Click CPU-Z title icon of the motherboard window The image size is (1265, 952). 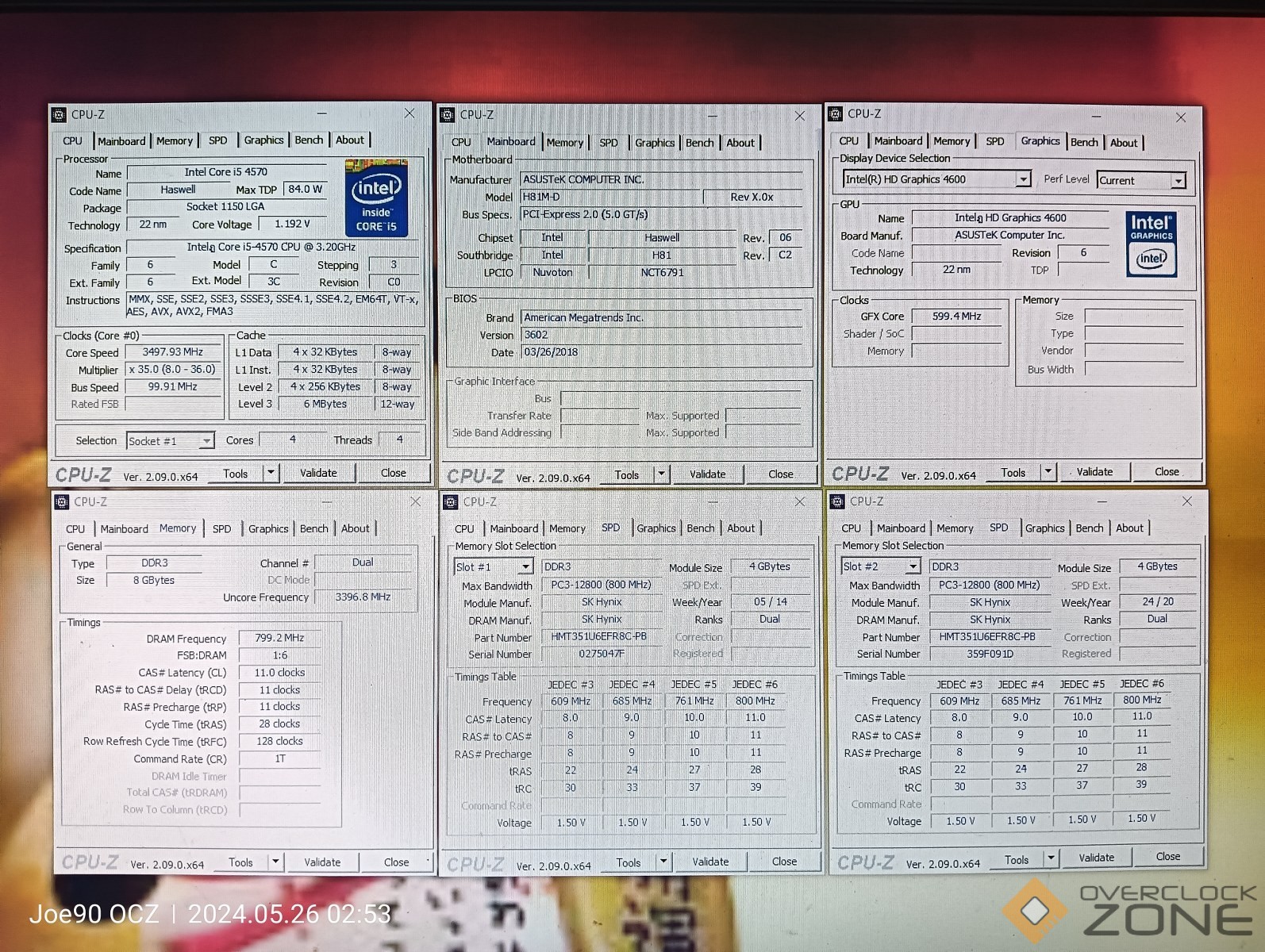tap(447, 115)
